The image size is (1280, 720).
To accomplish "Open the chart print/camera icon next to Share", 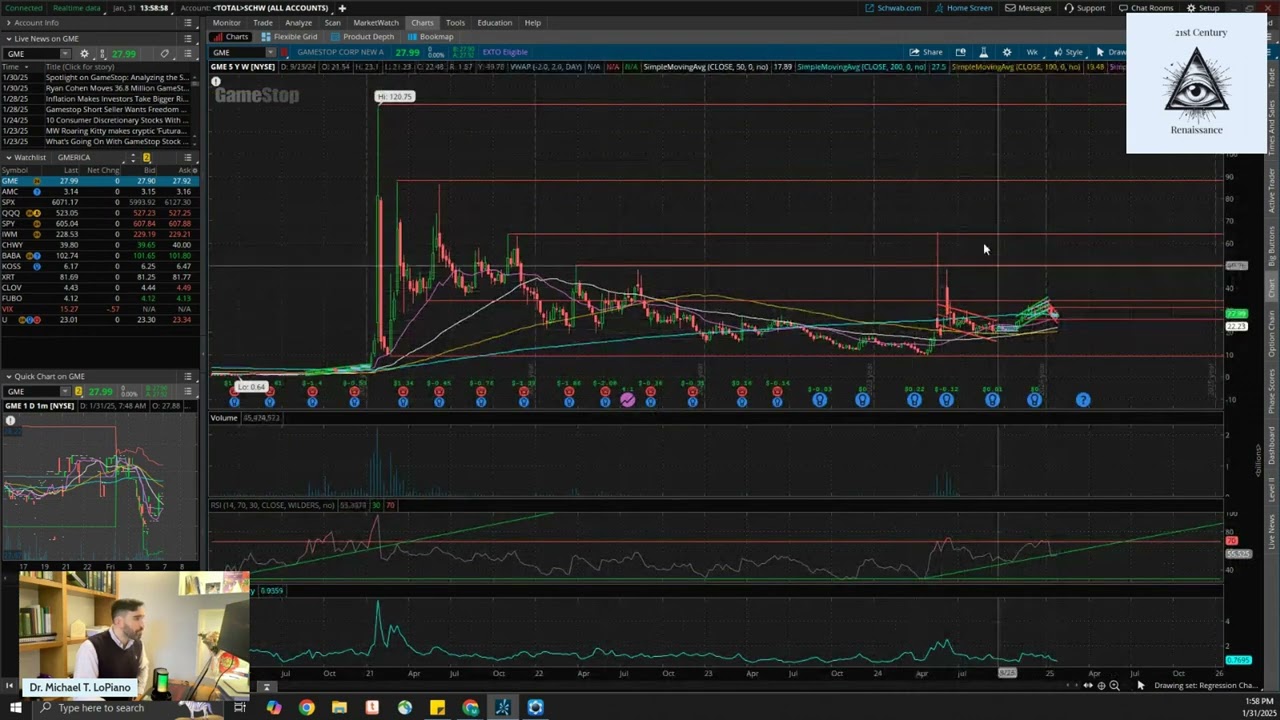I will [961, 52].
